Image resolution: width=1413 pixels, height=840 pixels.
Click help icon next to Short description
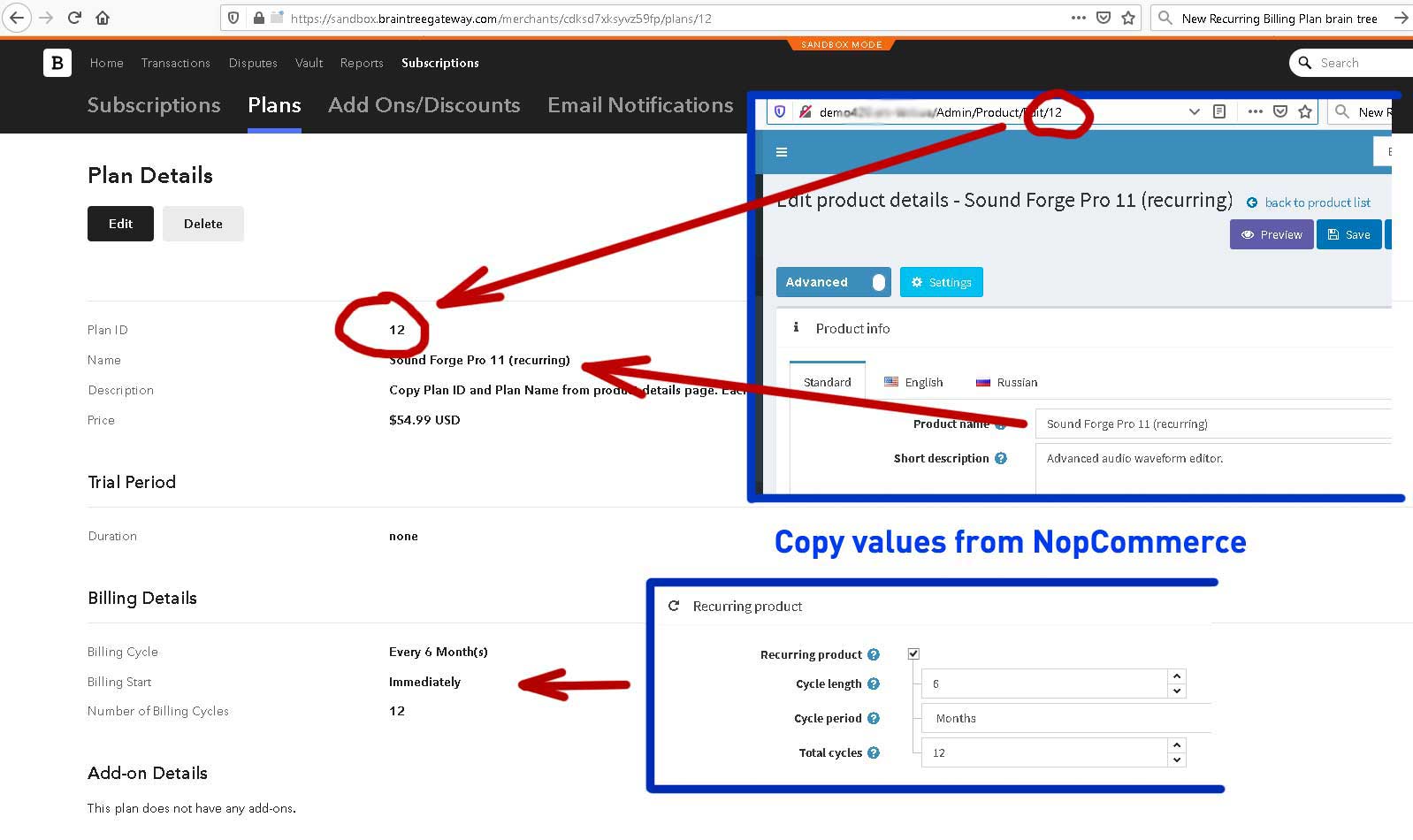(x=1001, y=458)
